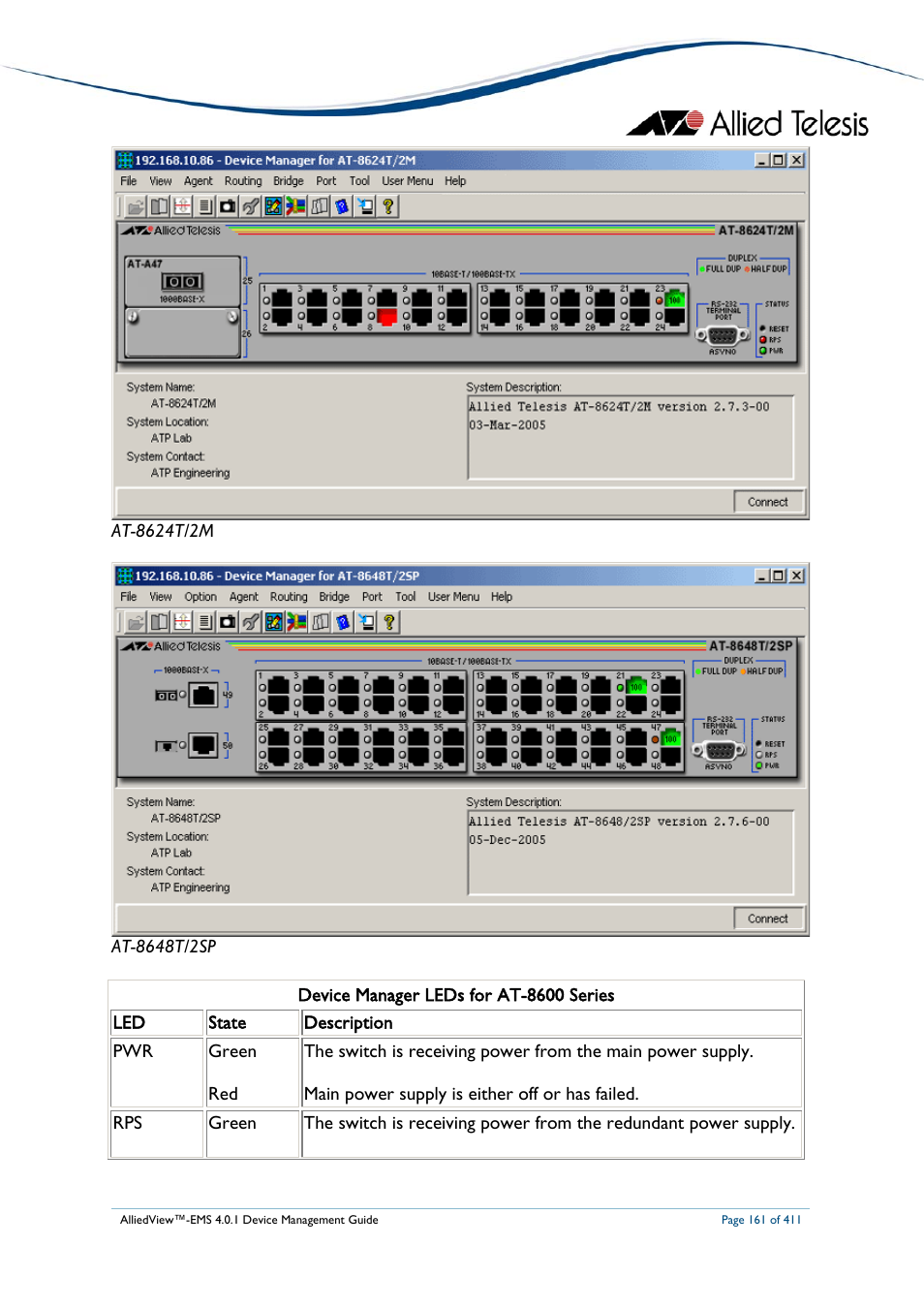Click the blue book icon in AT-8624T/2M toolbar
The width and height of the screenshot is (924, 1308).
(342, 206)
